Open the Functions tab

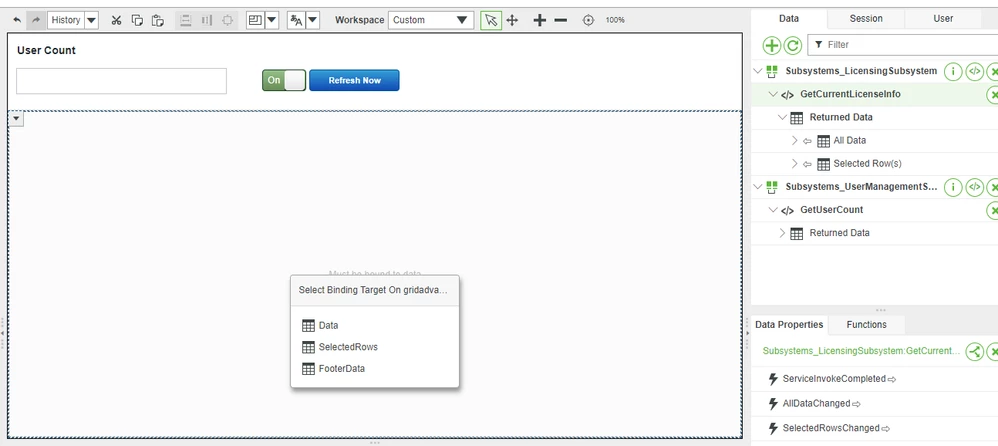[x=866, y=324]
